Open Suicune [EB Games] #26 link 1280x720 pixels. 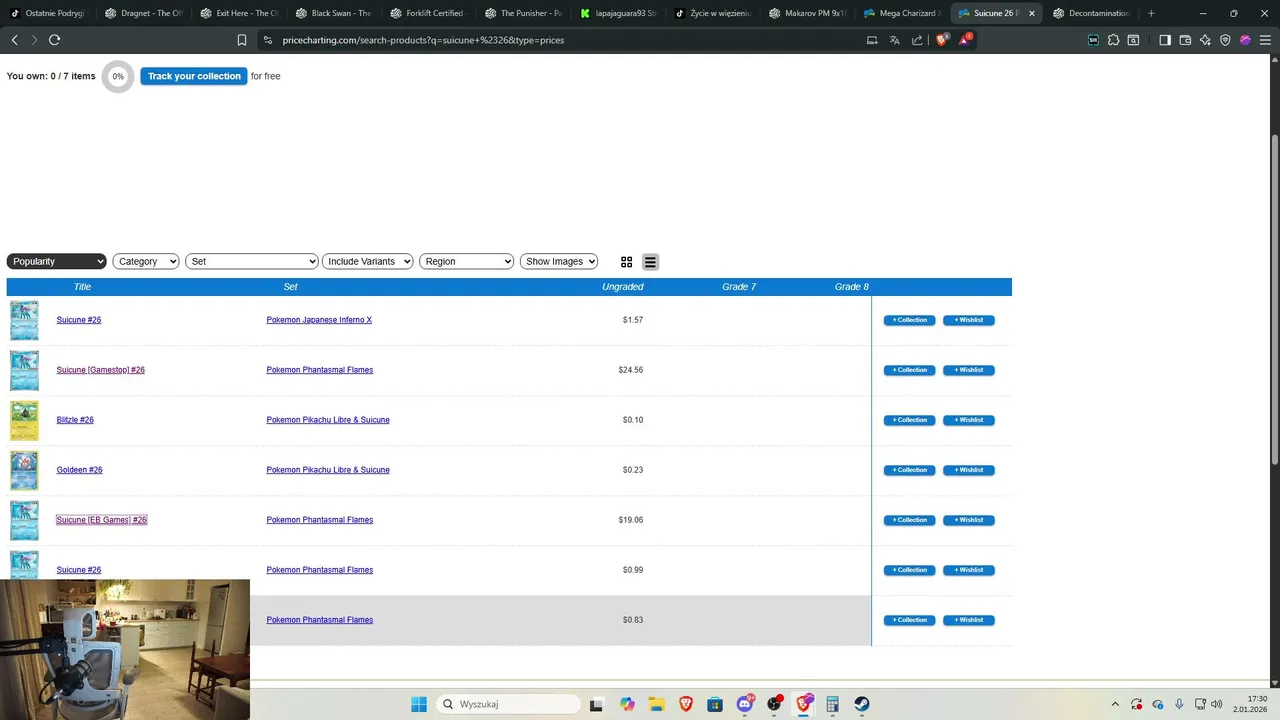(x=101, y=520)
